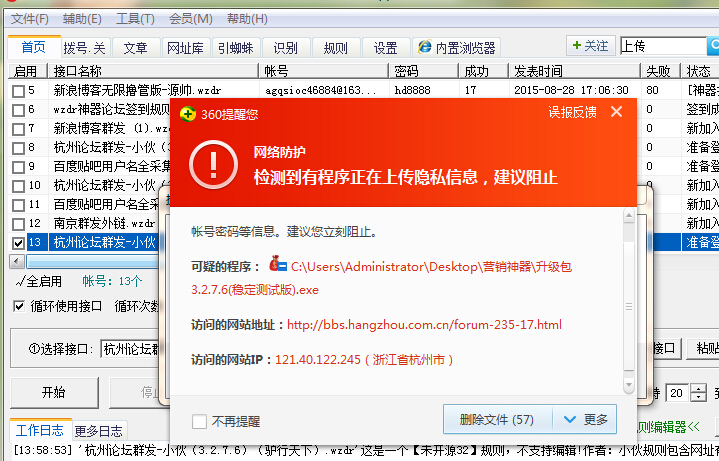Click the 接口名称 column header
The width and height of the screenshot is (719, 461).
(x=154, y=71)
